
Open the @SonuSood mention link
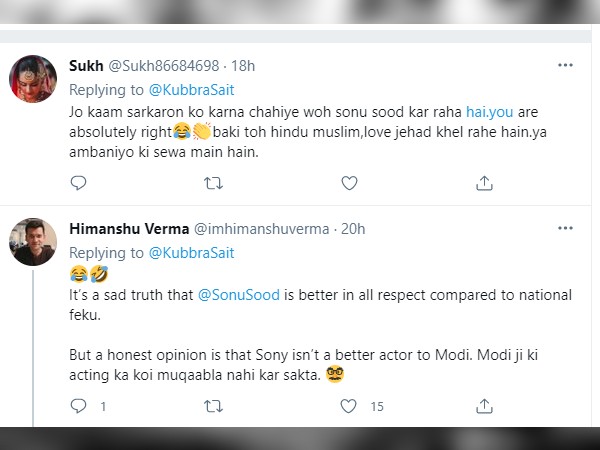(242, 295)
